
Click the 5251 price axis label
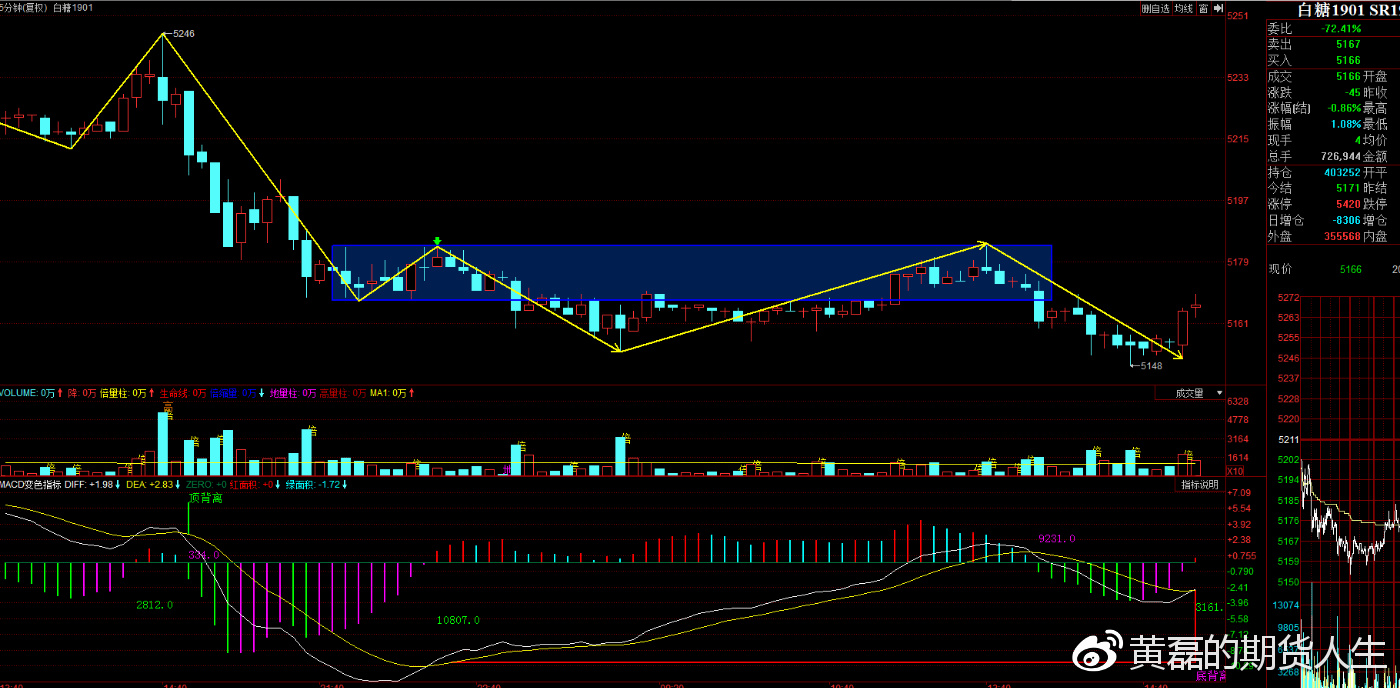pyautogui.click(x=1238, y=16)
